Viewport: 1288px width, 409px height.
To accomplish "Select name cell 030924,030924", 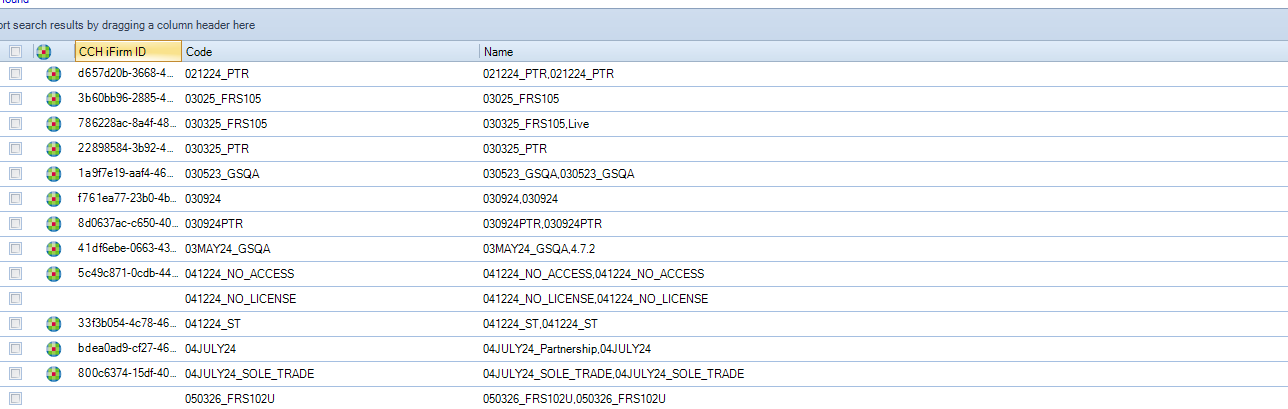I will pos(883,199).
